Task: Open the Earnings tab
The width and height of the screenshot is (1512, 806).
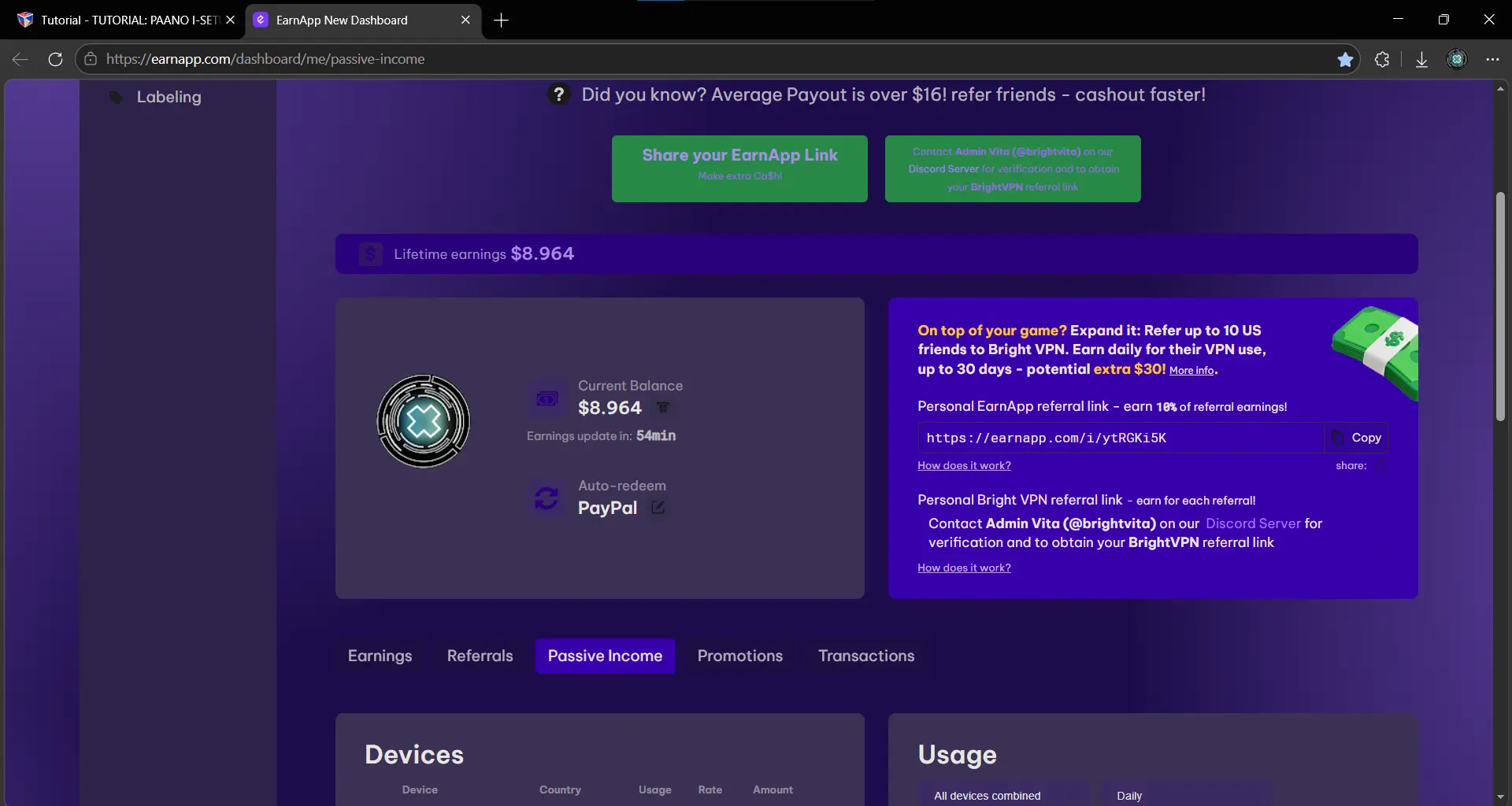Action: pos(380,656)
